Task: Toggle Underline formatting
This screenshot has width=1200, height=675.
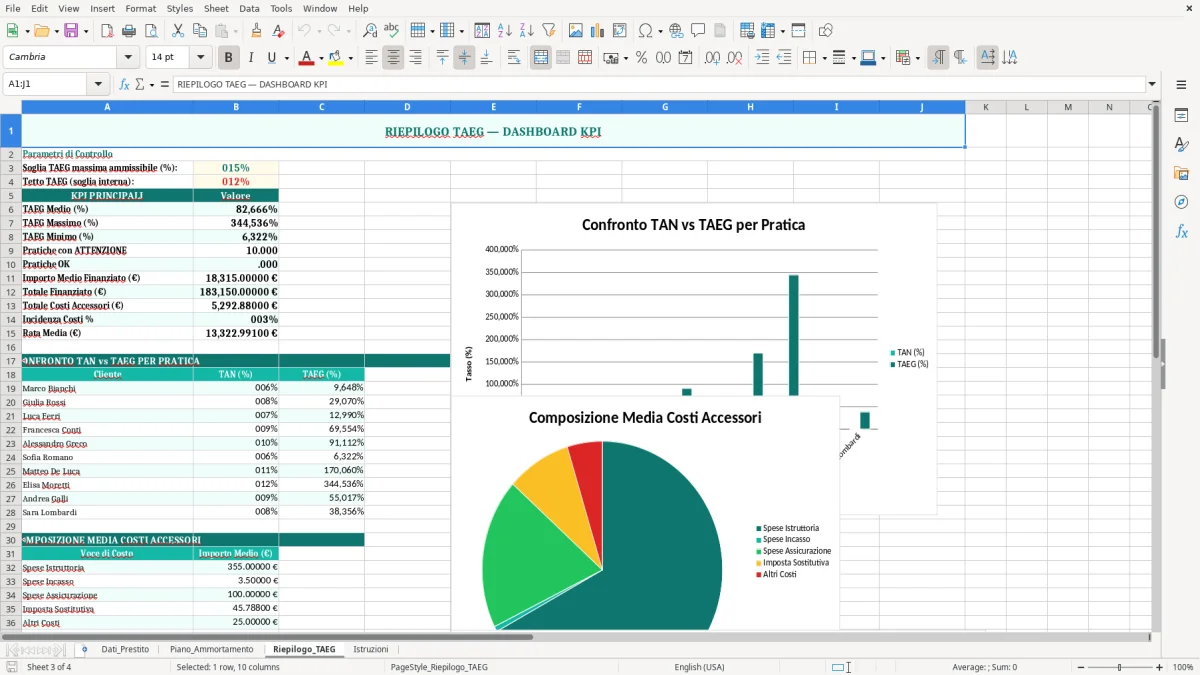Action: 271,58
